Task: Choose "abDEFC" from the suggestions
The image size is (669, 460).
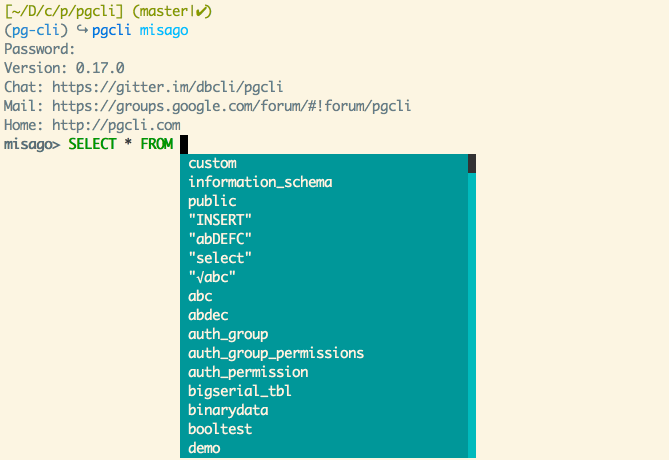Action: [x=220, y=239]
